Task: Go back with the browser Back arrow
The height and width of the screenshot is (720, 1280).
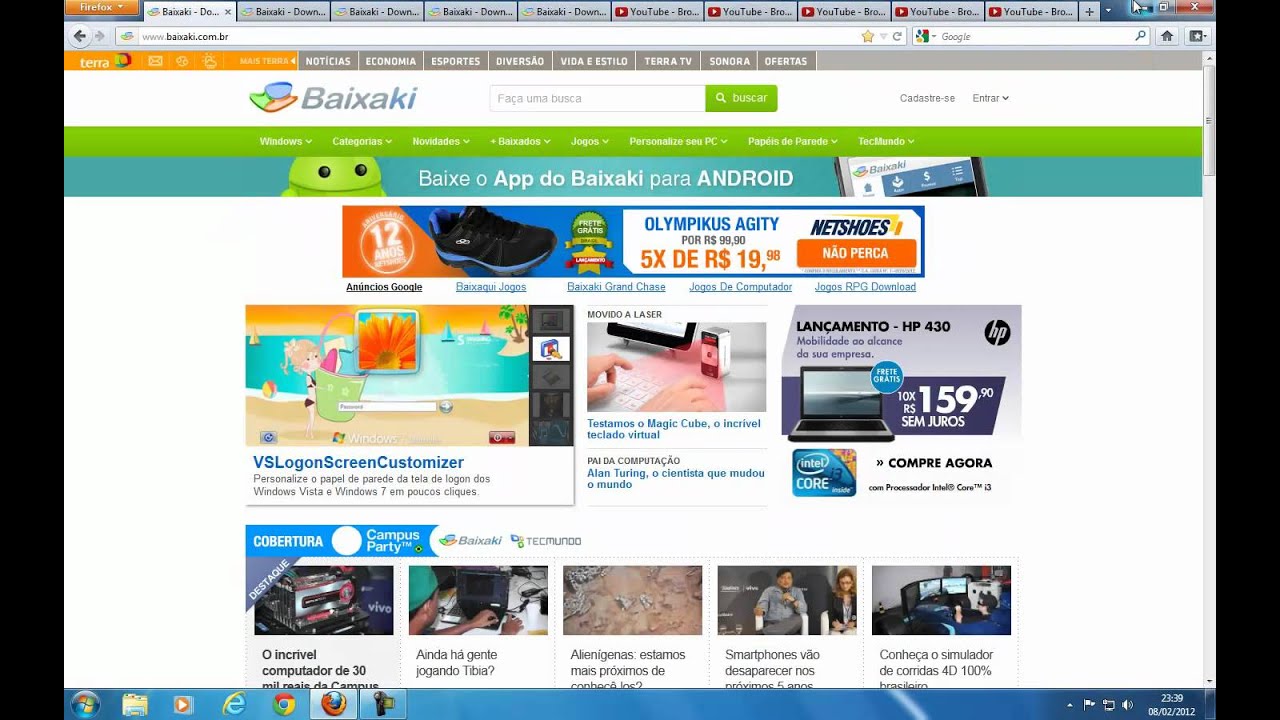Action: 81,36
